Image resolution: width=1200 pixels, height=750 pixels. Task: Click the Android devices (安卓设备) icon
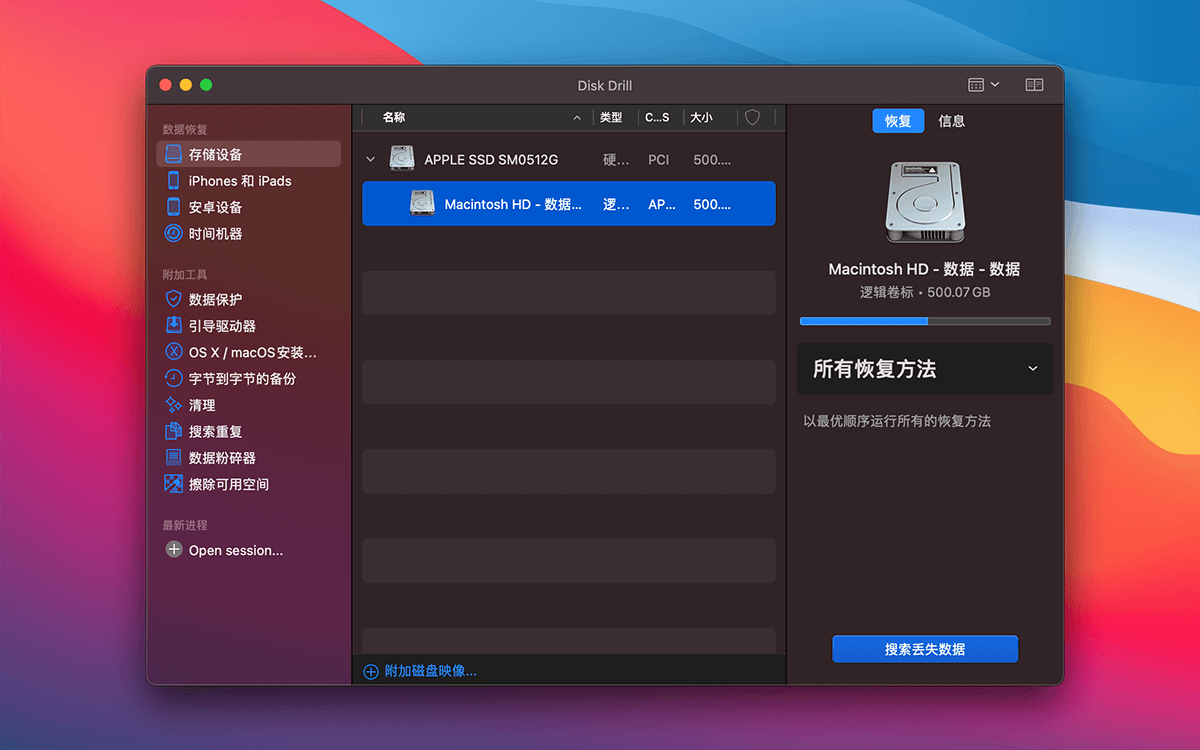(173, 207)
